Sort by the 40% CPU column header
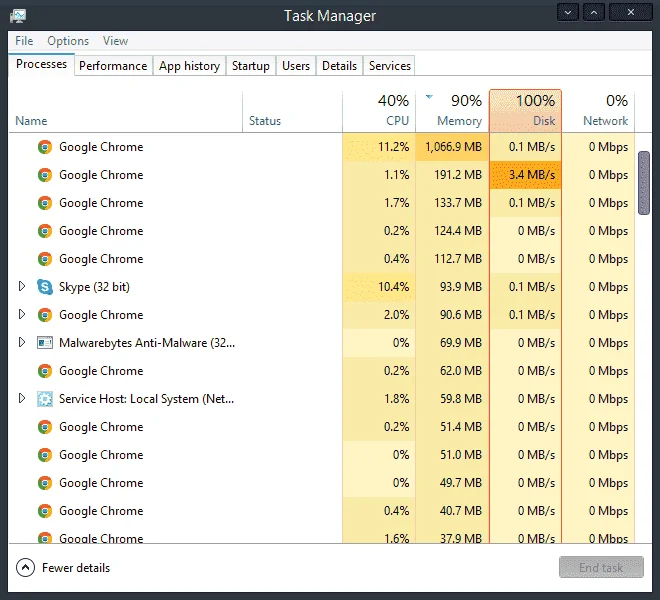The height and width of the screenshot is (600, 660). point(379,111)
